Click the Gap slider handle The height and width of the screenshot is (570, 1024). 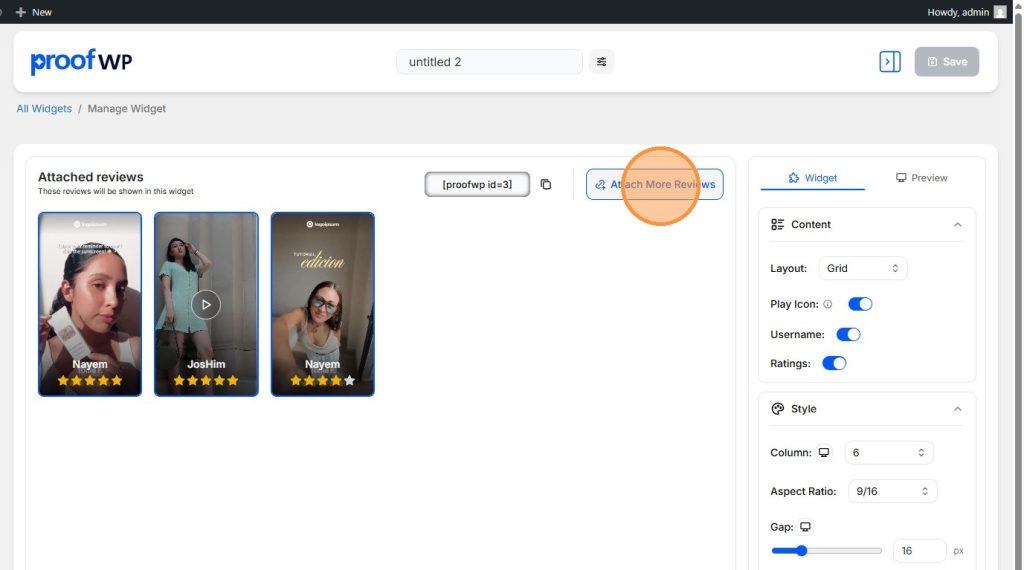pos(801,551)
